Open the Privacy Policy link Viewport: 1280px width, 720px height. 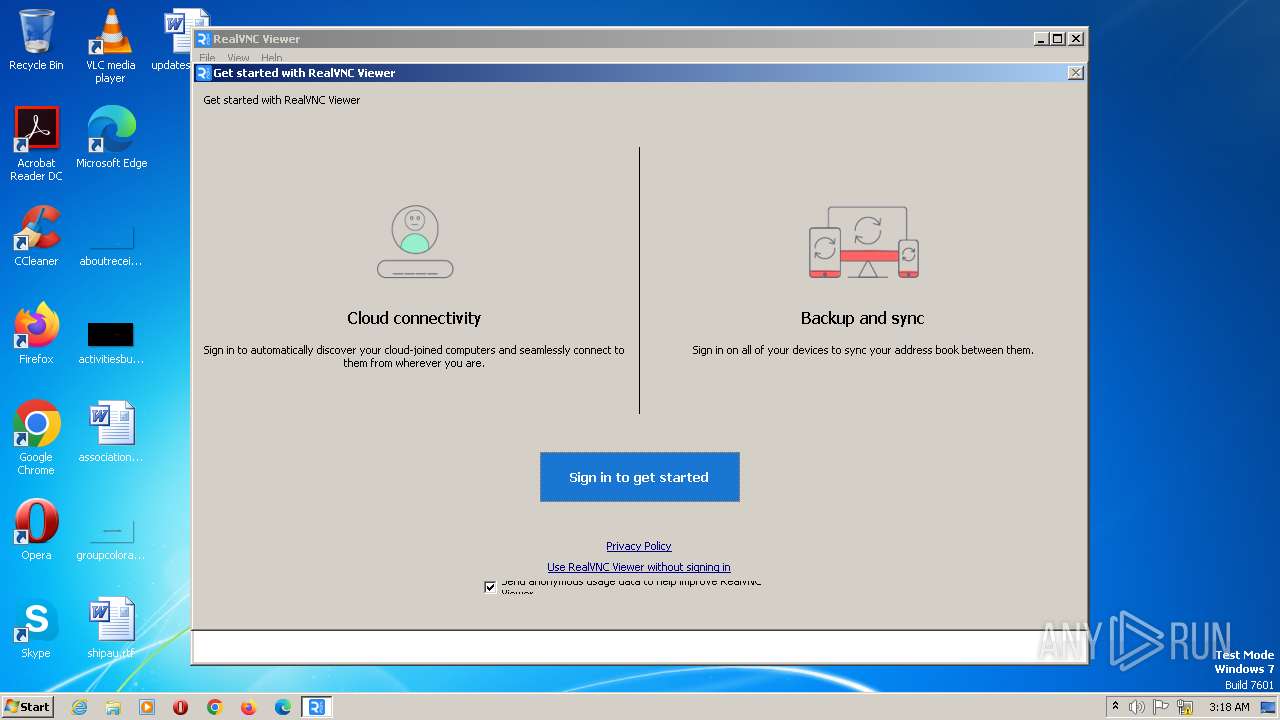point(638,546)
